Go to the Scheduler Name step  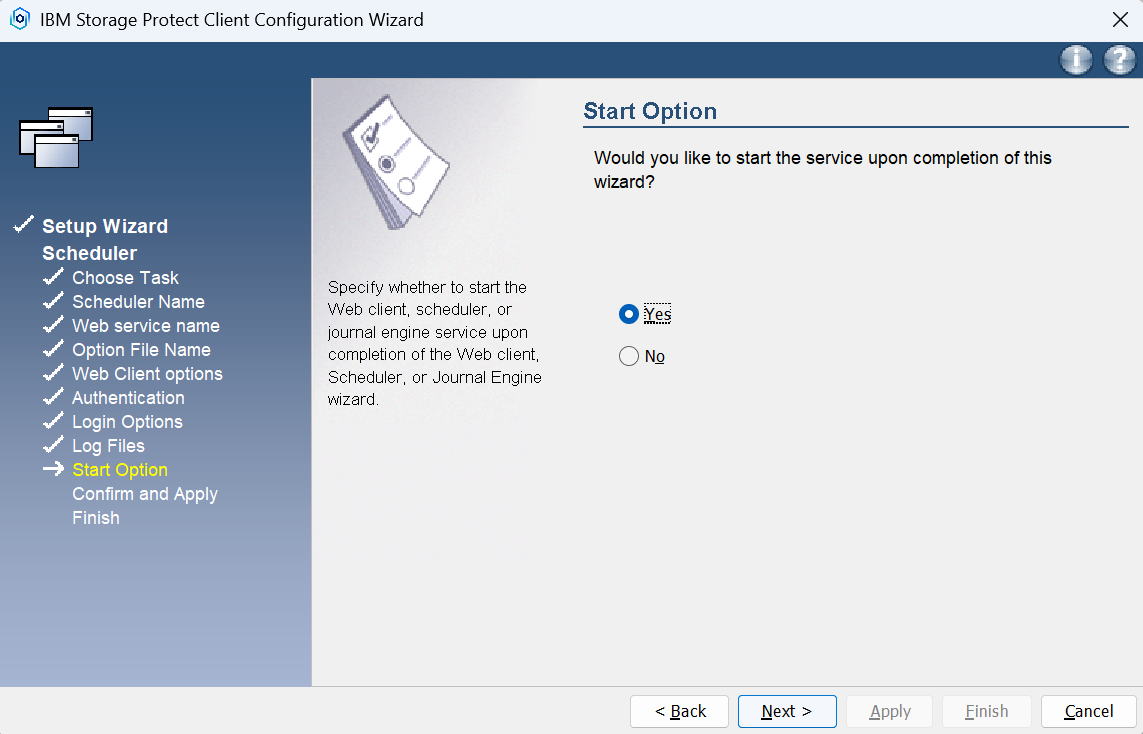[x=138, y=302]
